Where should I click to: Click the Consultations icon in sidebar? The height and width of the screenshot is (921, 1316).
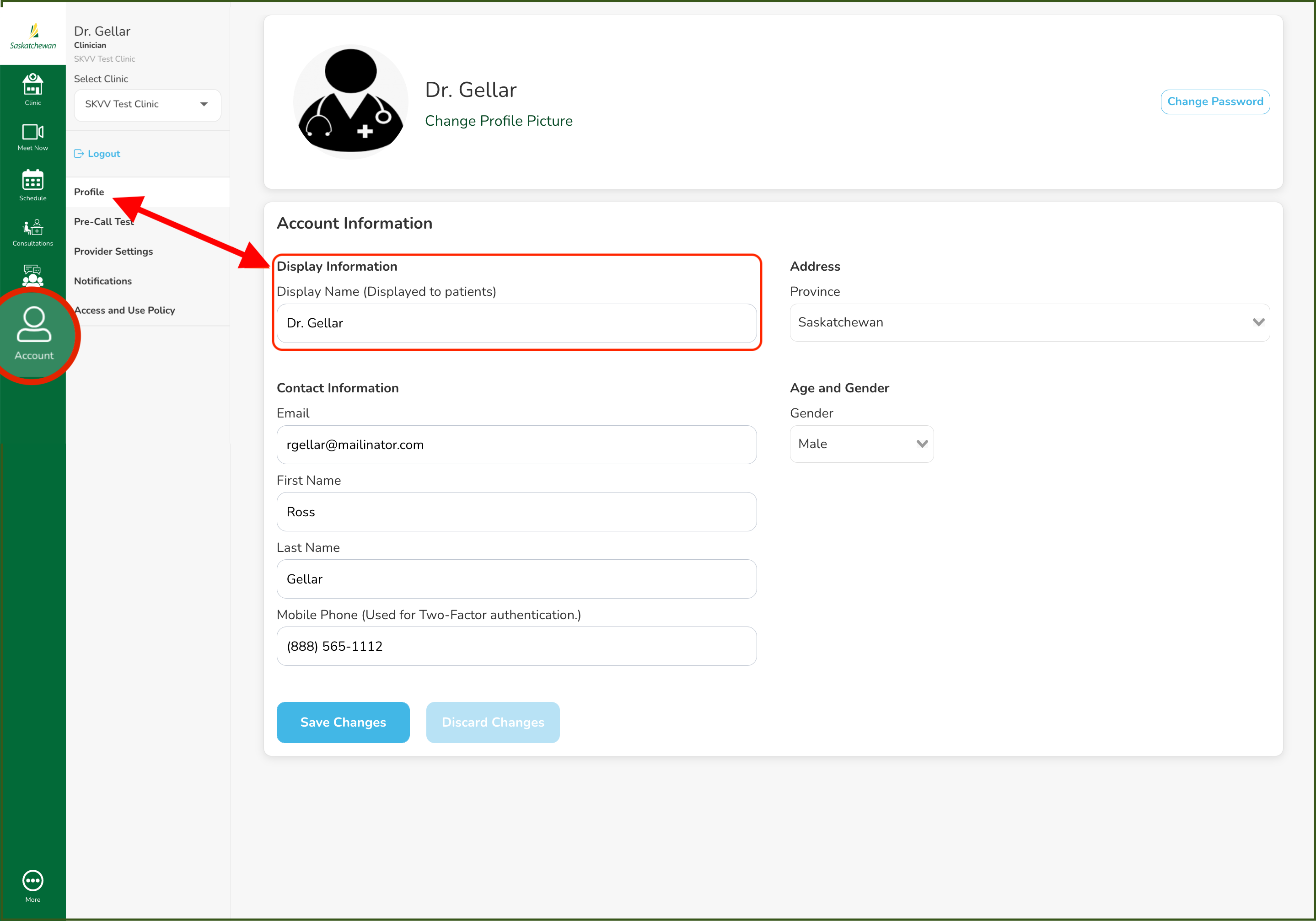click(33, 231)
